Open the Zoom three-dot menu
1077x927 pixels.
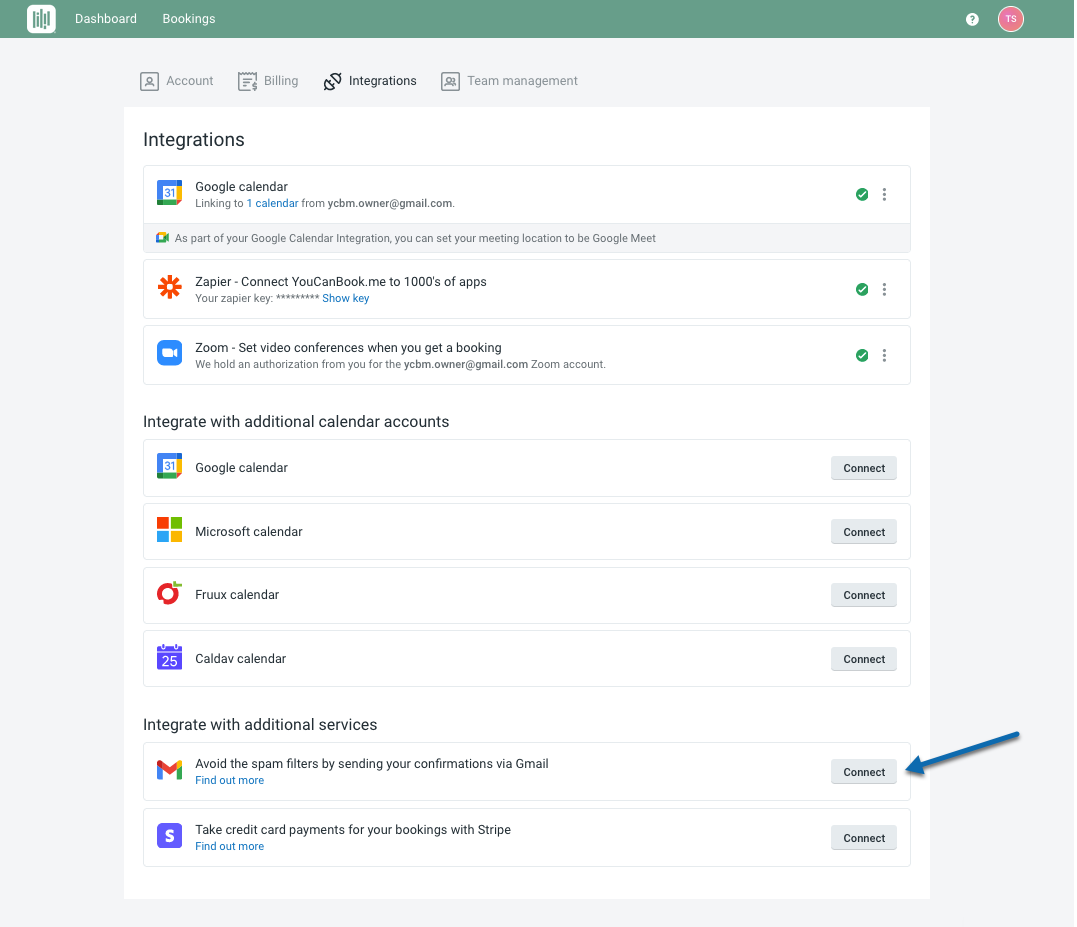[x=884, y=354]
